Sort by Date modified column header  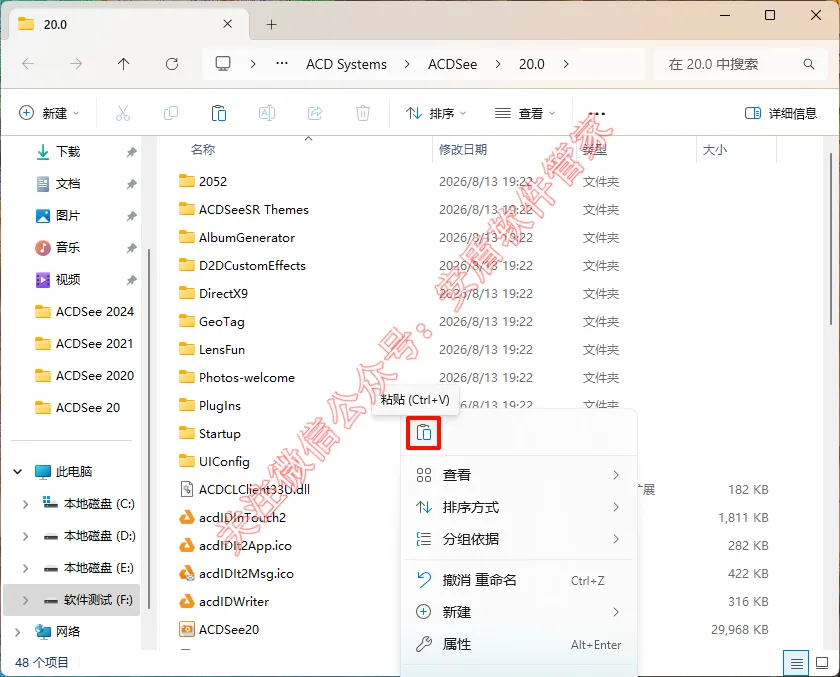(463, 150)
